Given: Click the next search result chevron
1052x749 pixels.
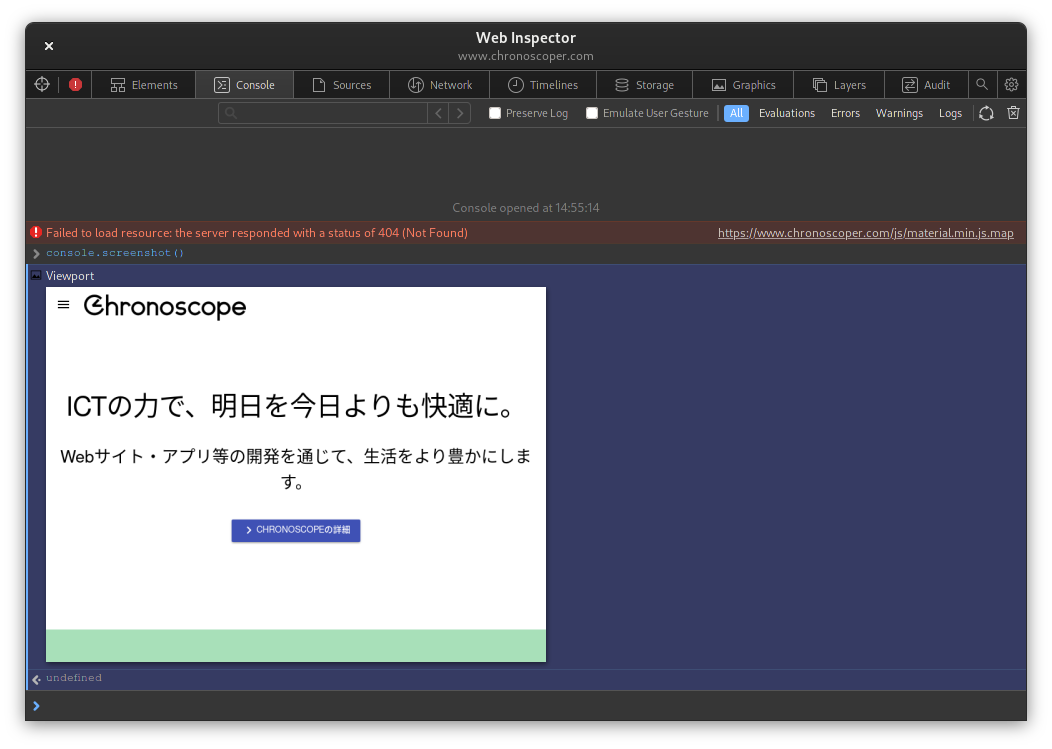Looking at the screenshot, I should pos(460,113).
